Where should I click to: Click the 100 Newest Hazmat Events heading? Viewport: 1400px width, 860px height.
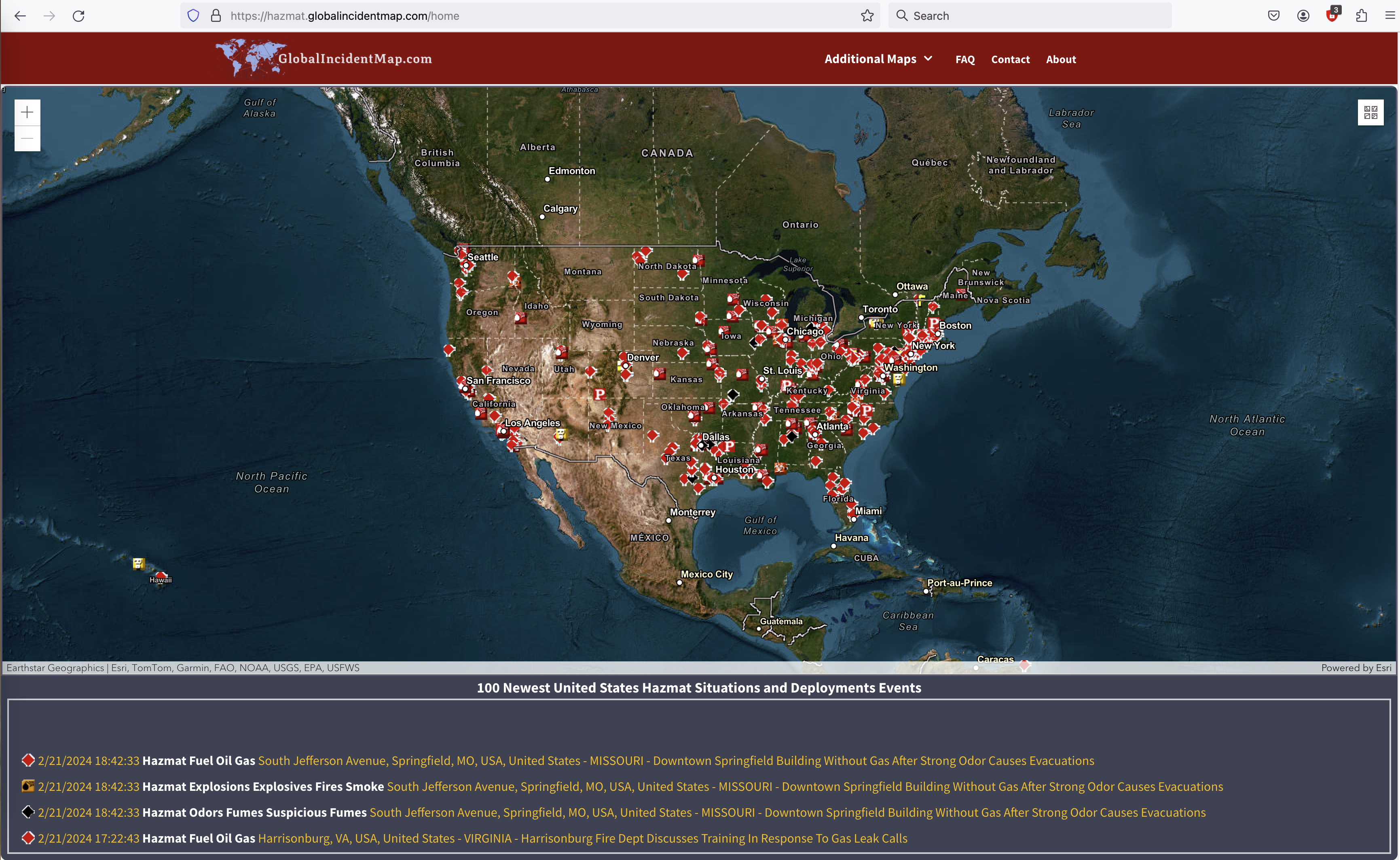pos(699,688)
